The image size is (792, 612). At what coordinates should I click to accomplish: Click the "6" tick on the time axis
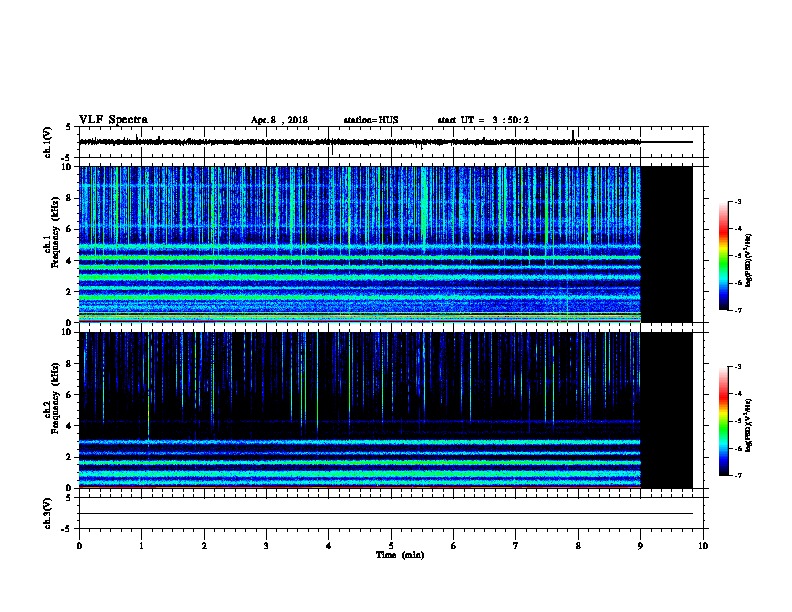coord(453,546)
